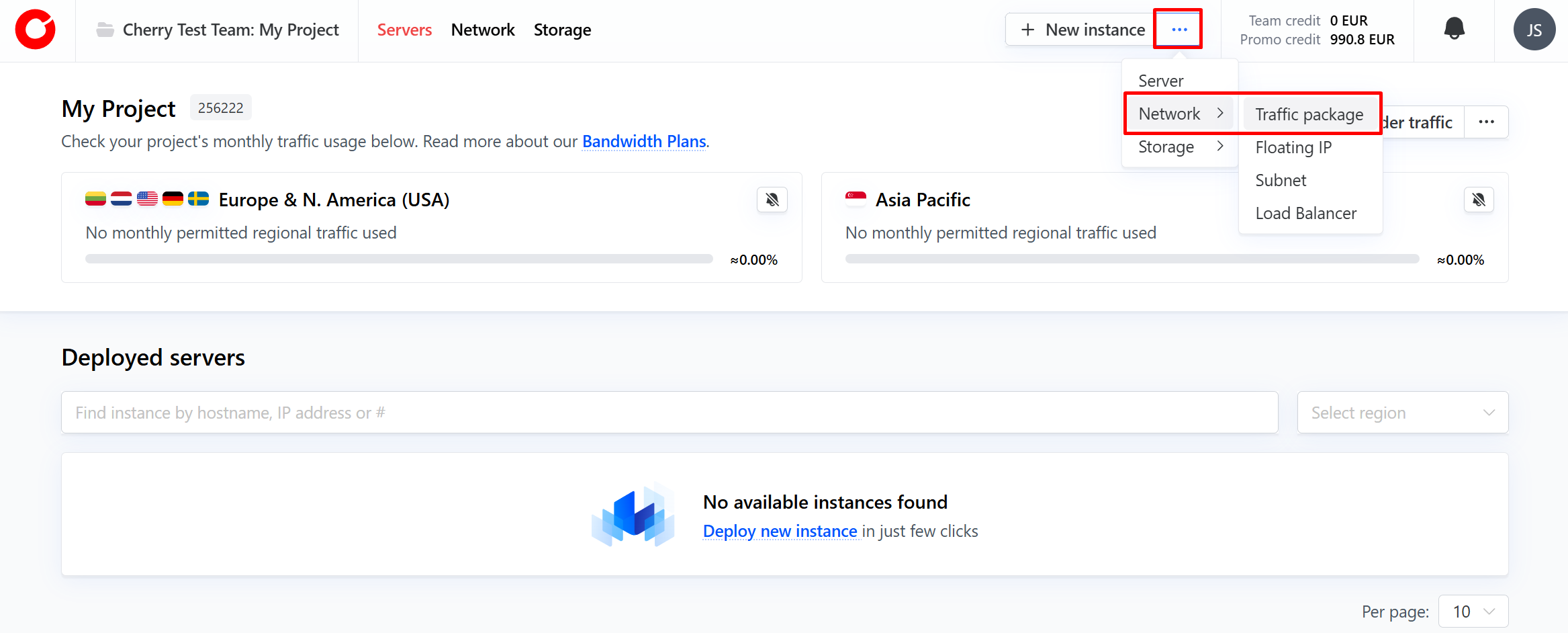Open the three-dots menu next to Order traffic

[x=1486, y=122]
